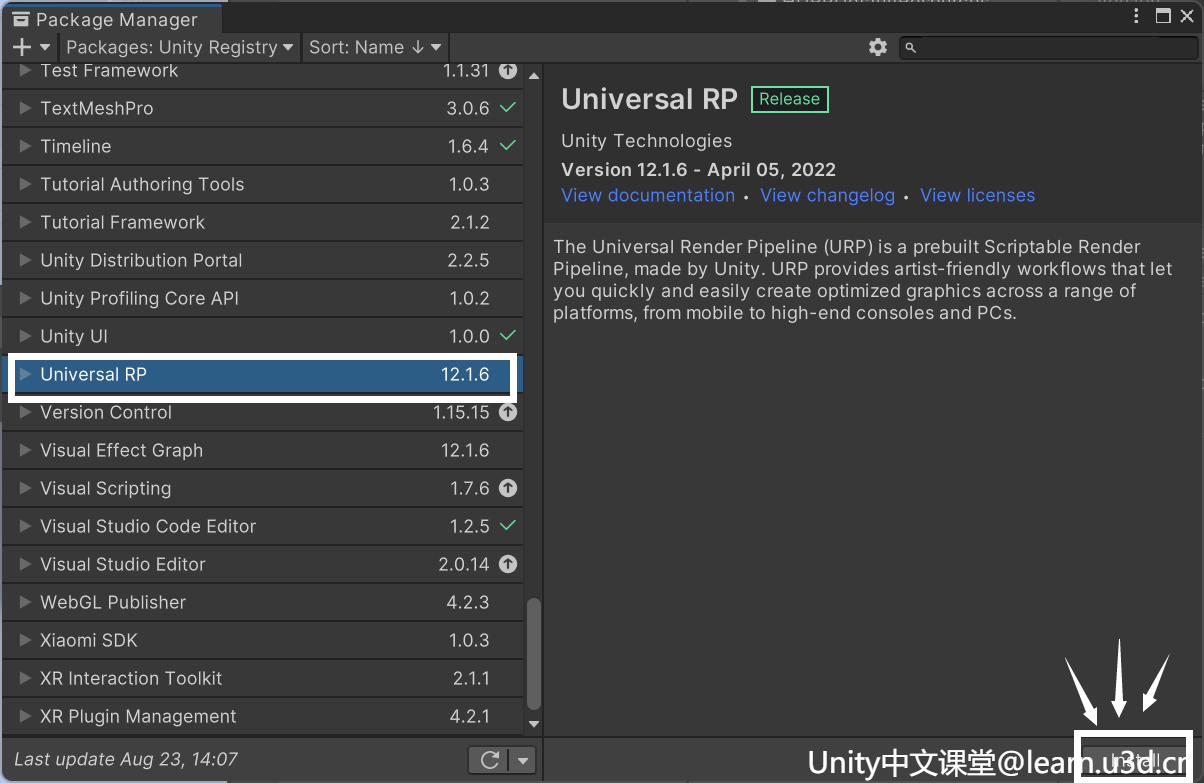This screenshot has height=783, width=1204.
Task: Open the refresh options dropdown arrow
Action: pos(523,760)
